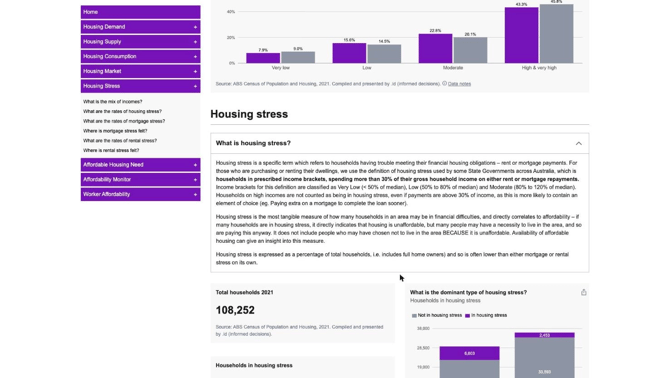Expand the Housing Demand plus icon
This screenshot has width=670, height=378.
coord(195,27)
